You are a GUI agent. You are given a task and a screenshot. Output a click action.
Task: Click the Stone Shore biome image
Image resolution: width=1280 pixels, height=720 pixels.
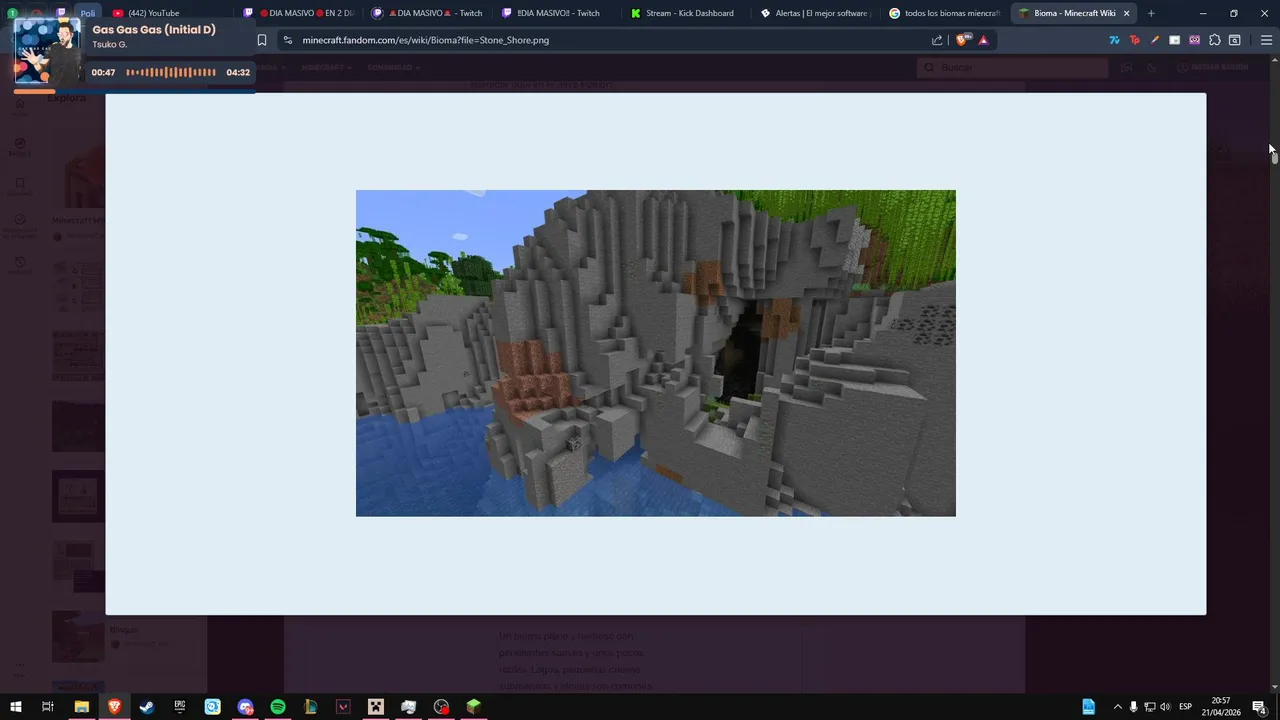tap(656, 353)
